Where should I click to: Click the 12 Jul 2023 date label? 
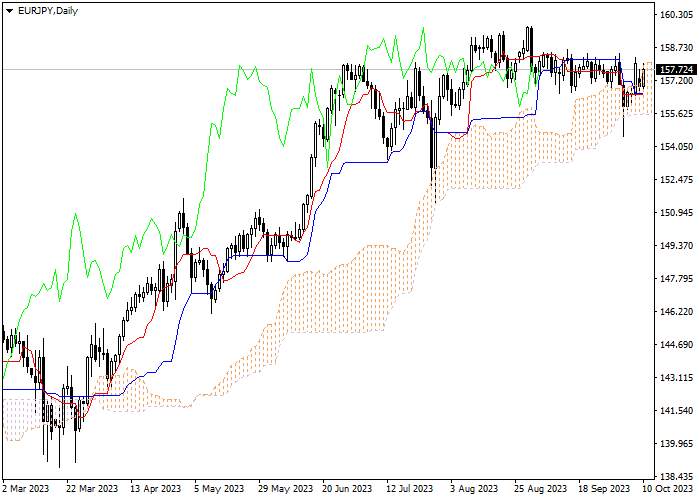pos(410,489)
